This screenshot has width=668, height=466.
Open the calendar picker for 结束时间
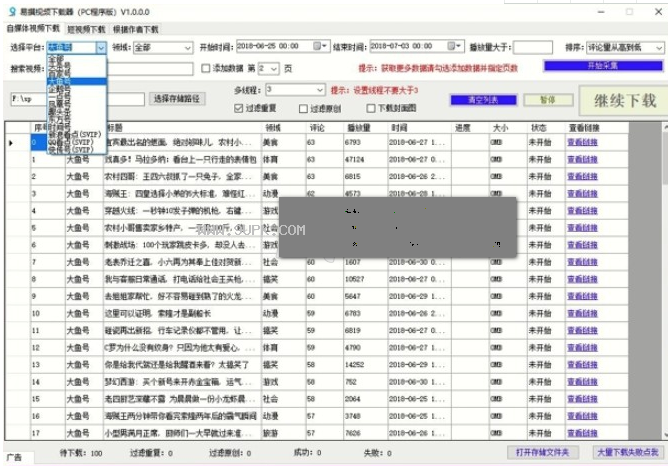(454, 46)
